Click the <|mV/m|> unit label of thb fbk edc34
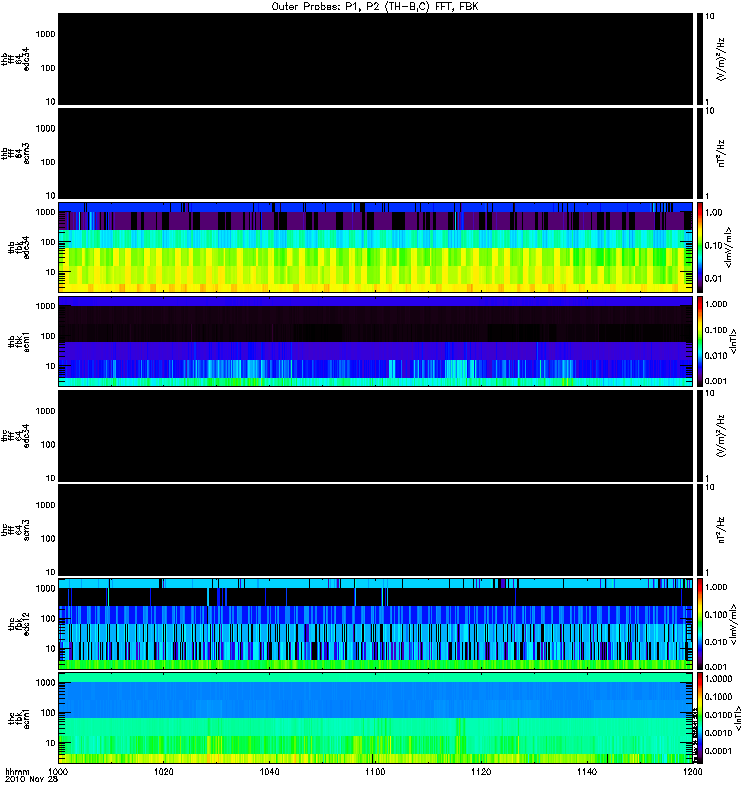The image size is (750, 800). point(729,247)
